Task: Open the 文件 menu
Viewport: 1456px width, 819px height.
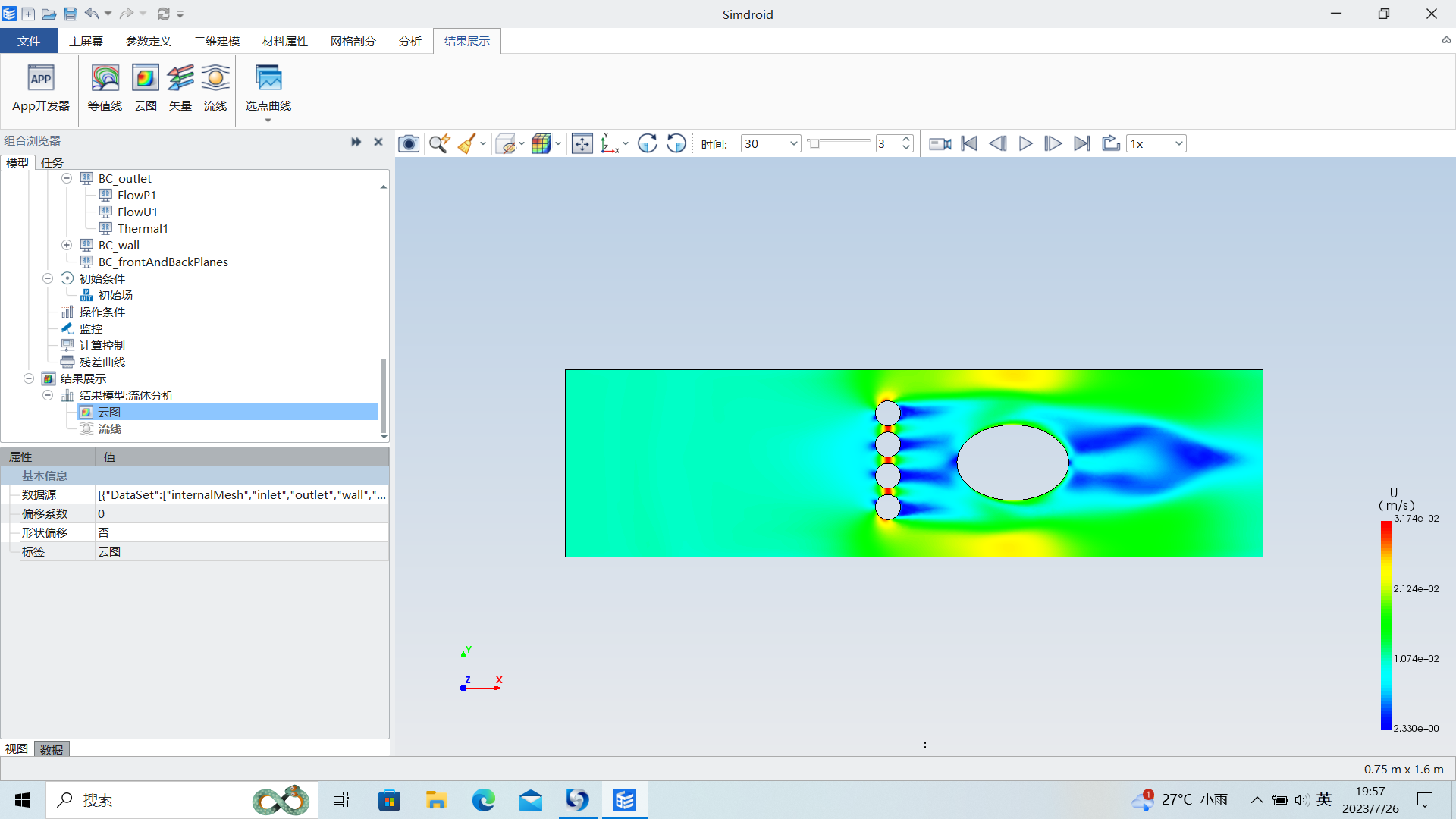Action: pos(29,41)
